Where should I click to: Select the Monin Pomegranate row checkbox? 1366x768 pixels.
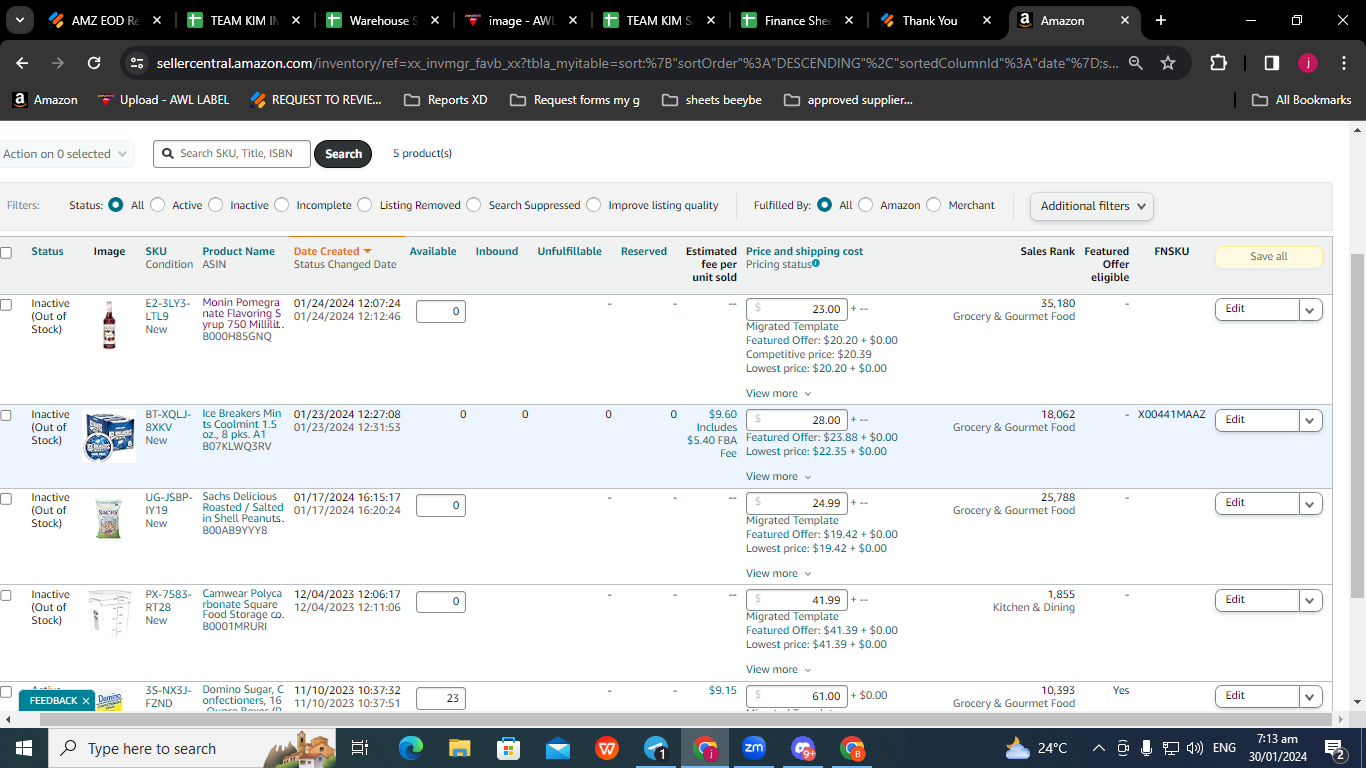[x=6, y=304]
